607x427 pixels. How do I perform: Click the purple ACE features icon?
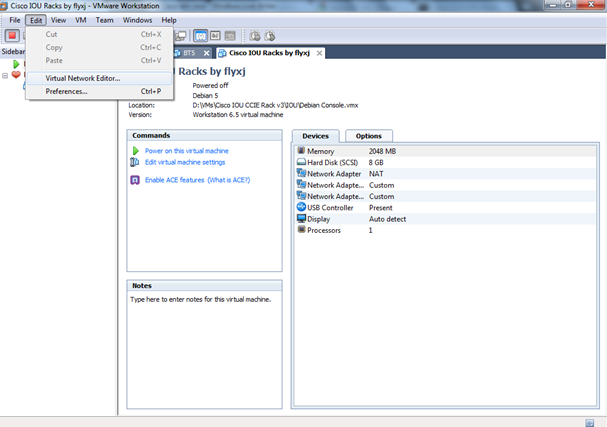click(x=135, y=180)
